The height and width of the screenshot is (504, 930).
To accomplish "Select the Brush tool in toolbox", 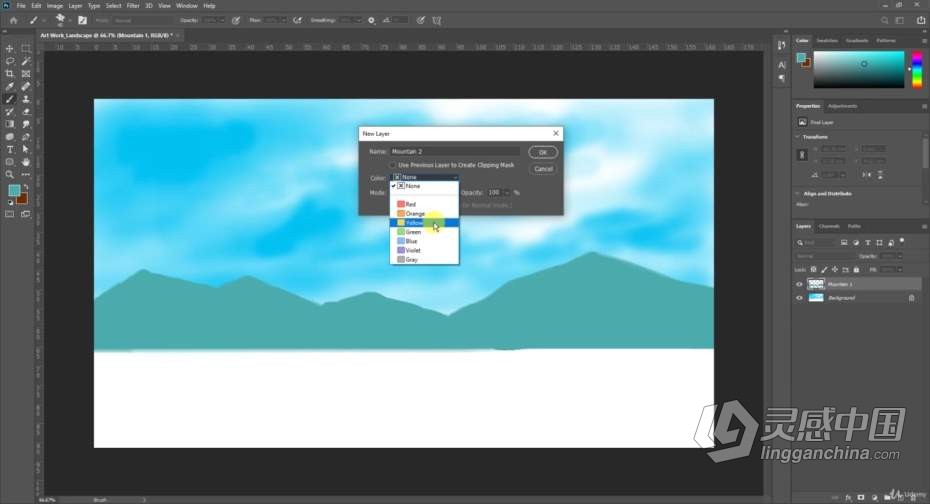I will click(9, 99).
